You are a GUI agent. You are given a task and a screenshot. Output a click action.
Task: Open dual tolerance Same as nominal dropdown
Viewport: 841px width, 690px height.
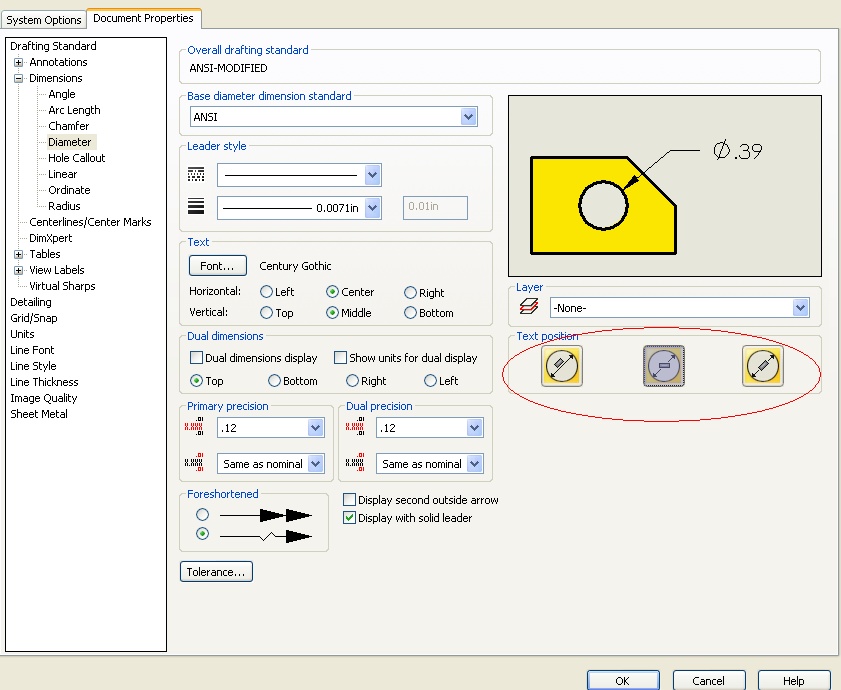pyautogui.click(x=474, y=464)
